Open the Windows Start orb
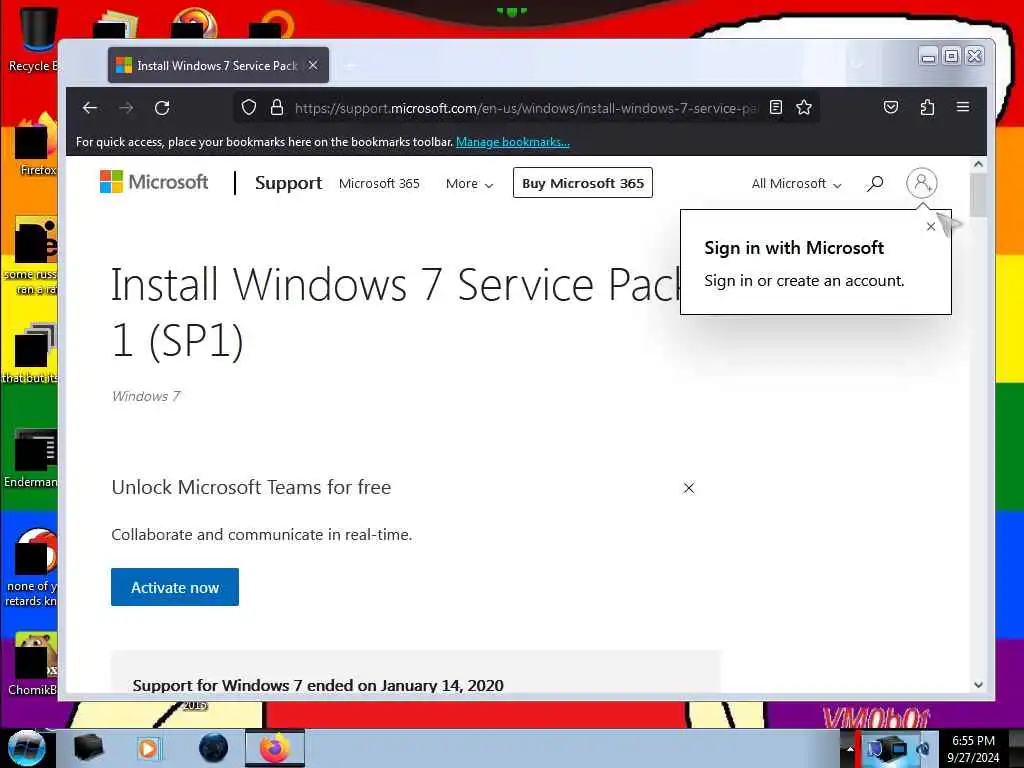1024x768 pixels. point(26,748)
